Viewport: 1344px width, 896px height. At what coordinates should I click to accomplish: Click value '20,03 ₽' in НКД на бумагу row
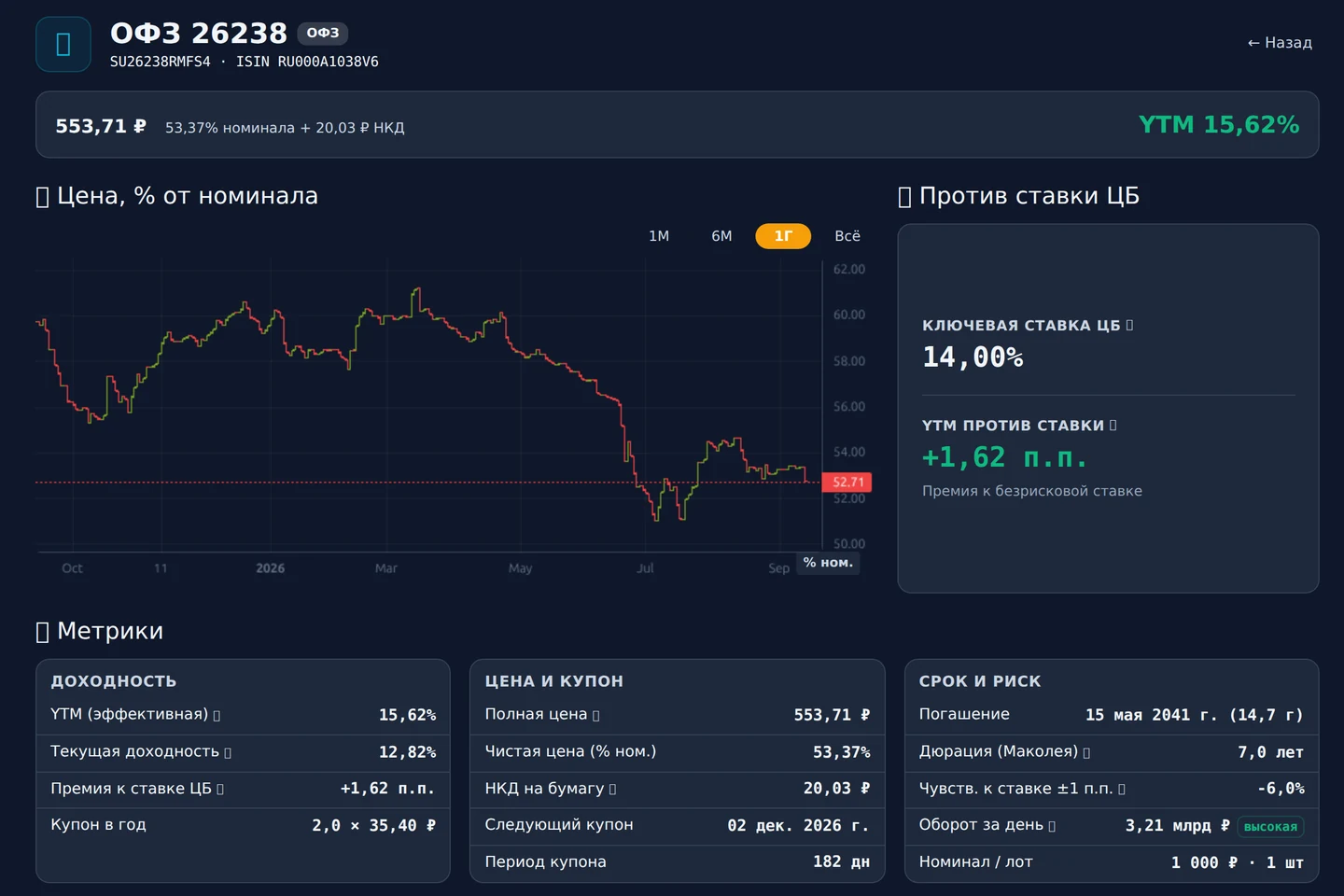click(837, 789)
